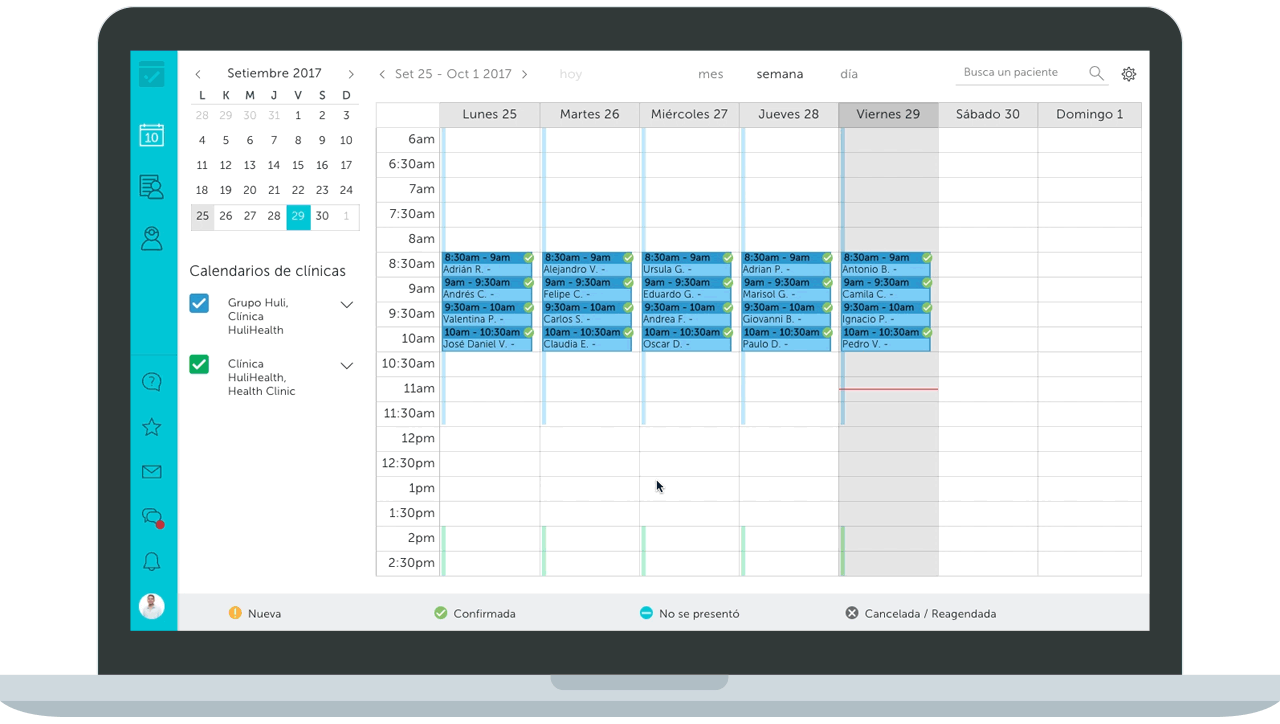The width and height of the screenshot is (1280, 724).
Task: Go to previous month in mini calendar
Action: 198,74
